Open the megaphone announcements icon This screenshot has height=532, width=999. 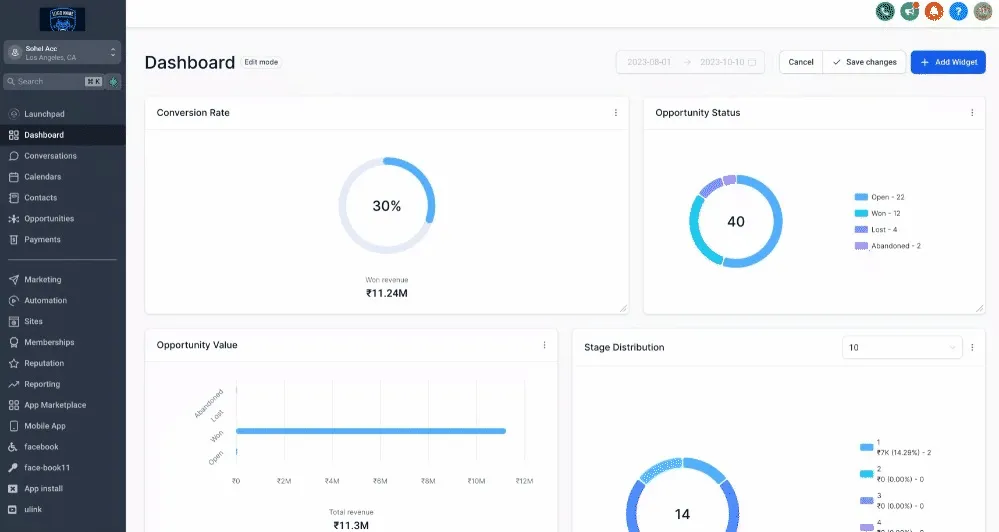[x=909, y=11]
